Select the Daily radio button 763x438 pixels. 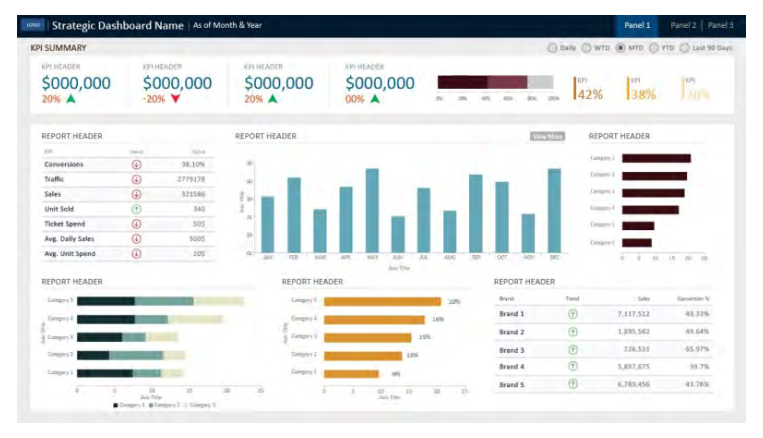point(552,48)
